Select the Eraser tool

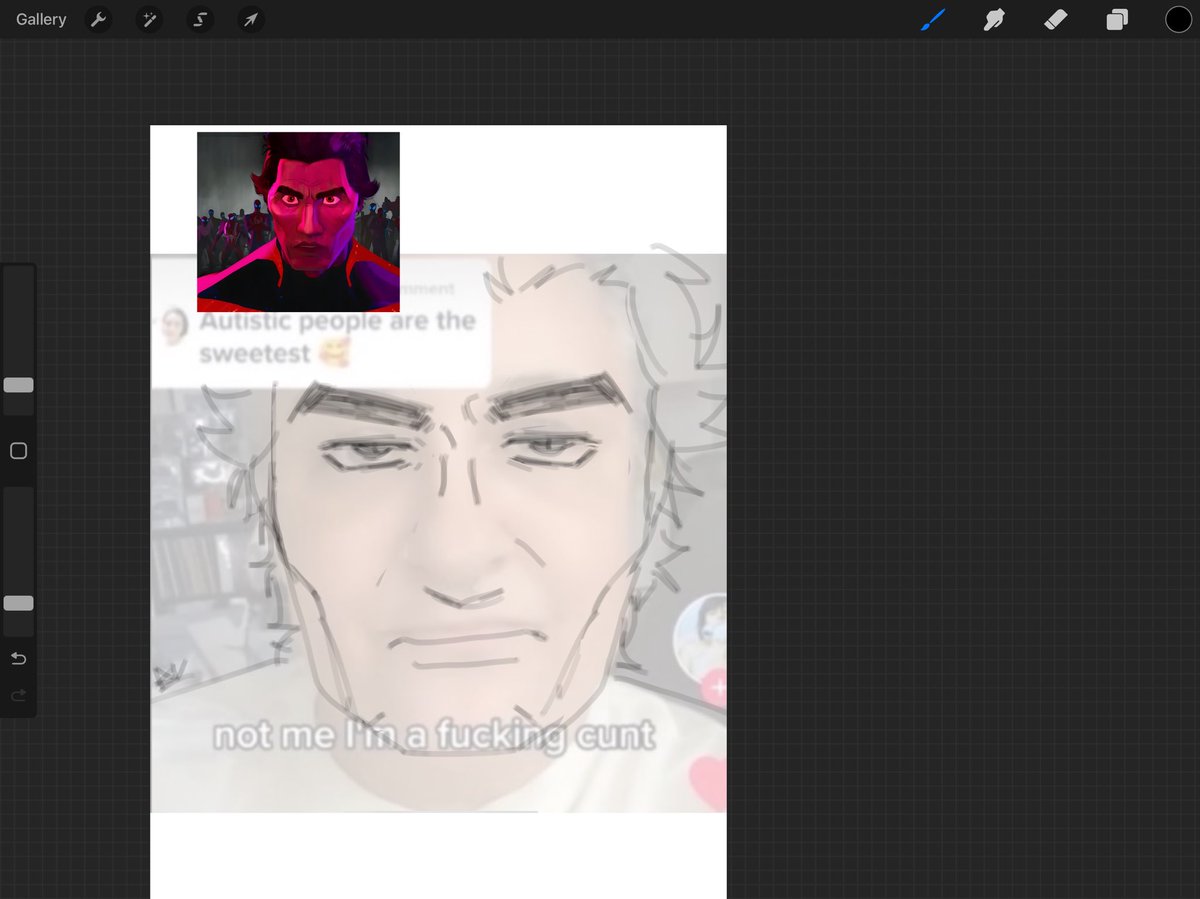[1055, 19]
